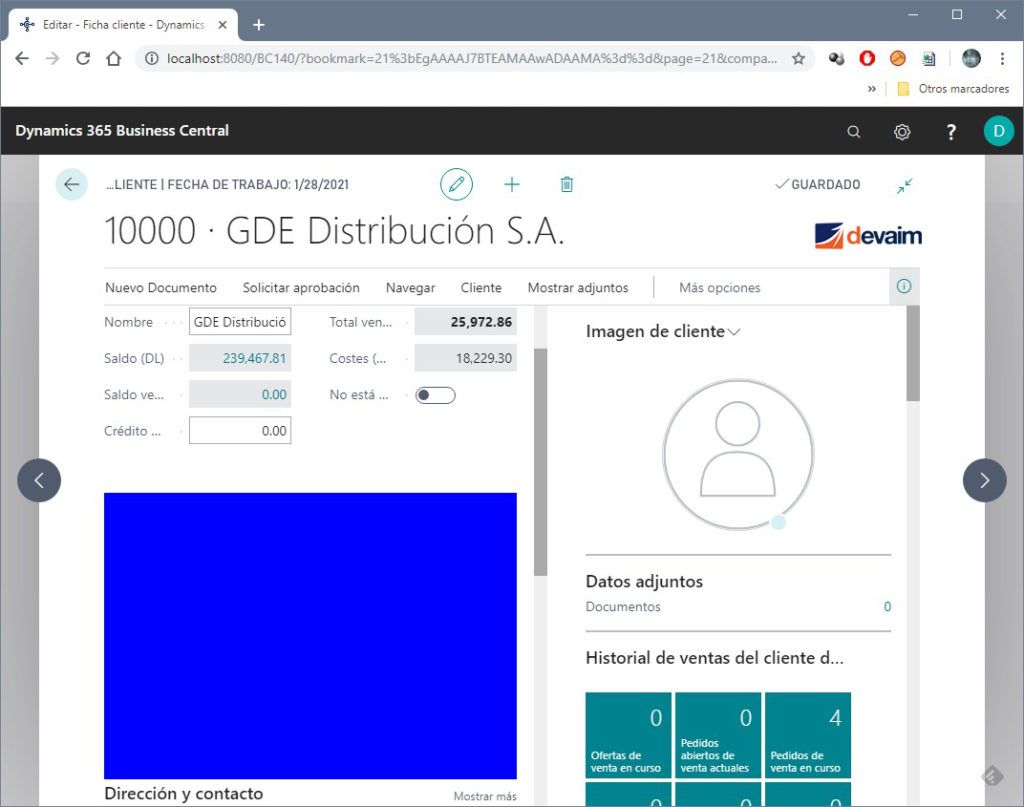Bookmark this page with the star icon
The image size is (1024, 807).
point(798,59)
